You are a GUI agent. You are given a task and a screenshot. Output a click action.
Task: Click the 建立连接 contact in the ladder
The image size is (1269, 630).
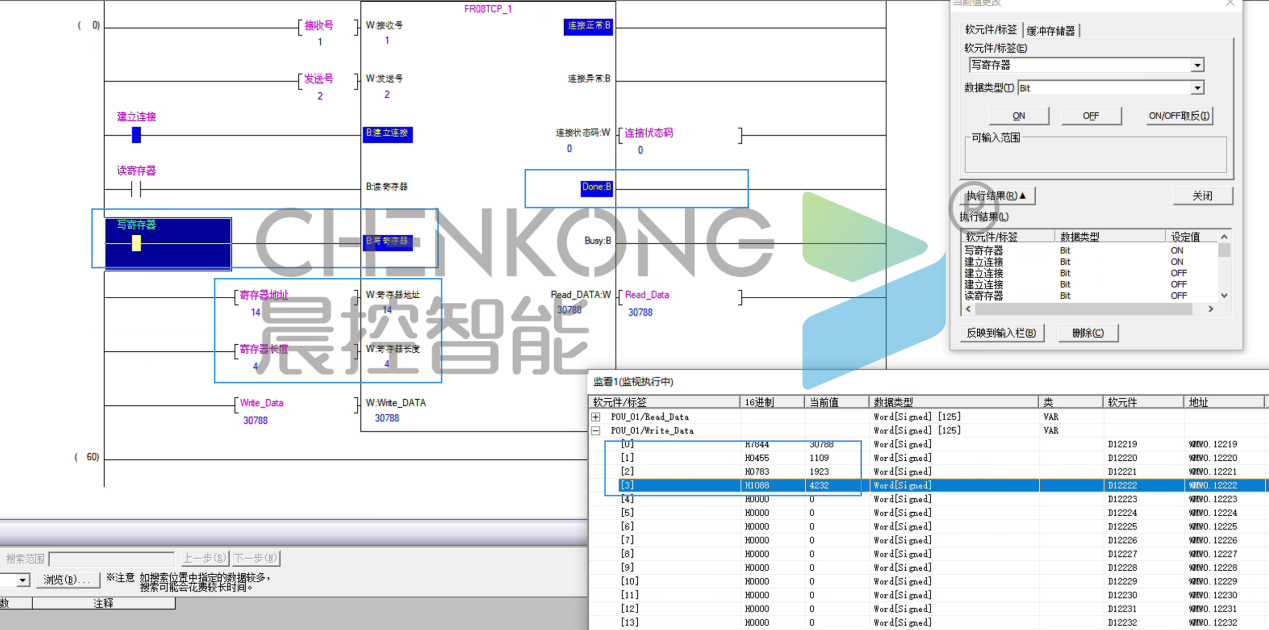(136, 135)
